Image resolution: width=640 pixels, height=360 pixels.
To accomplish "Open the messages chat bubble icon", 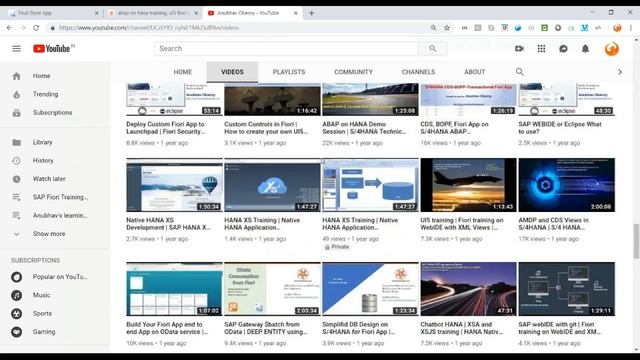I will [563, 49].
